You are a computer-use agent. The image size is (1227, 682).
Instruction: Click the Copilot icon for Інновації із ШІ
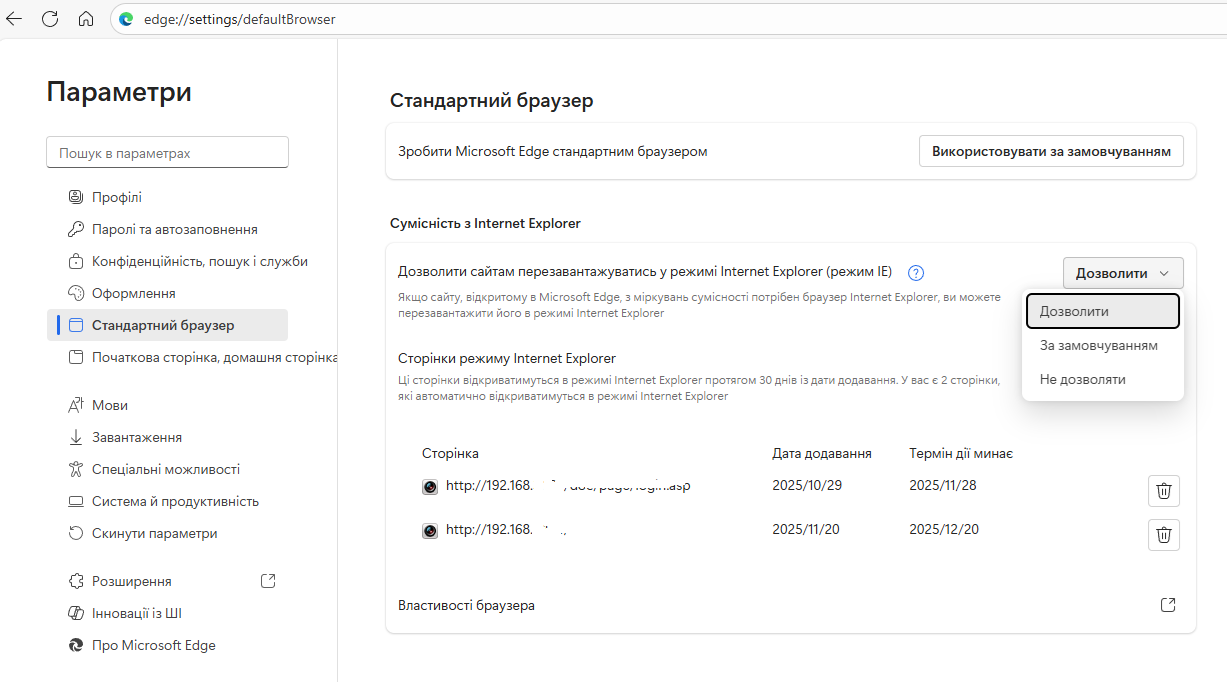76,613
